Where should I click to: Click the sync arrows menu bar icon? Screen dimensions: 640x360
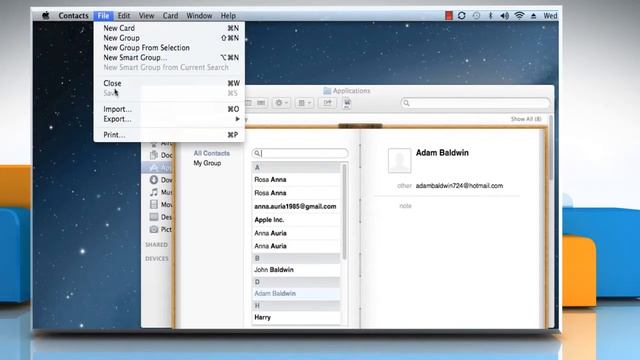(462, 16)
